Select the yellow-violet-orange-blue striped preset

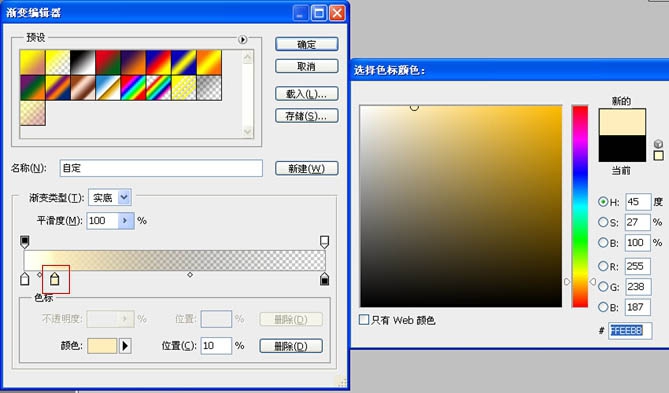[x=58, y=88]
